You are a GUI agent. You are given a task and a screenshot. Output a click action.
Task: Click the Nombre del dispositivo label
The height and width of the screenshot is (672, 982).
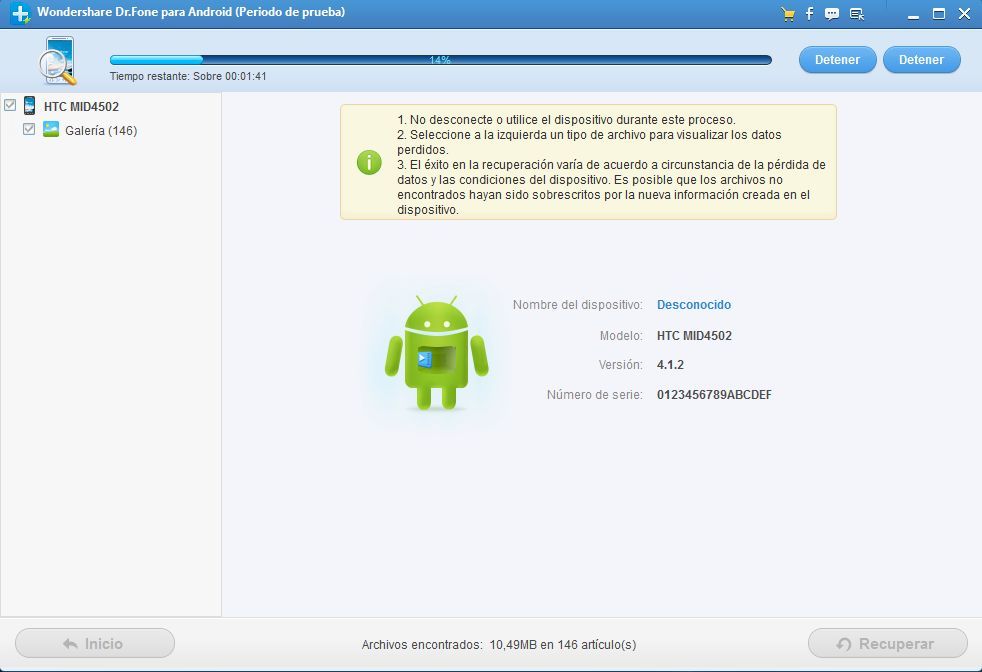577,305
